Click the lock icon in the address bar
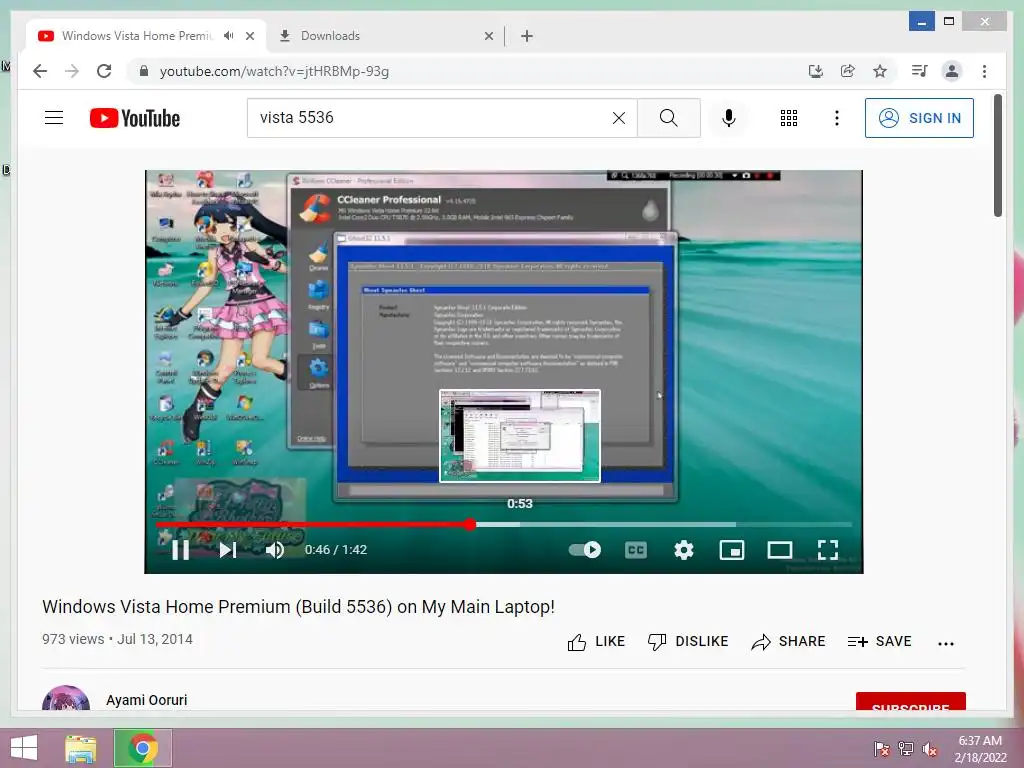Screen dimensions: 1024x768 (x=144, y=71)
